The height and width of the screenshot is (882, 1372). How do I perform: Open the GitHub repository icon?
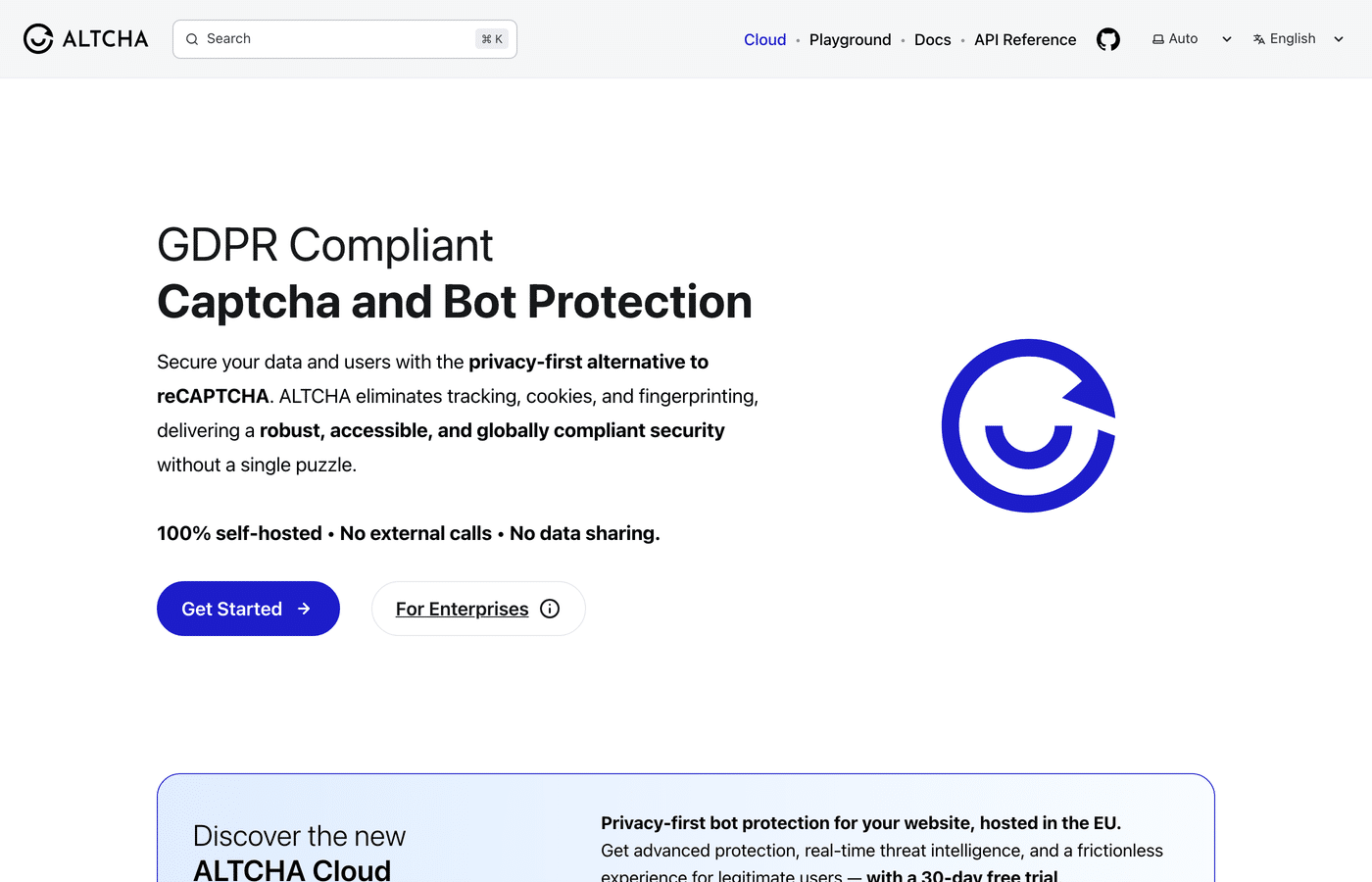coord(1108,39)
